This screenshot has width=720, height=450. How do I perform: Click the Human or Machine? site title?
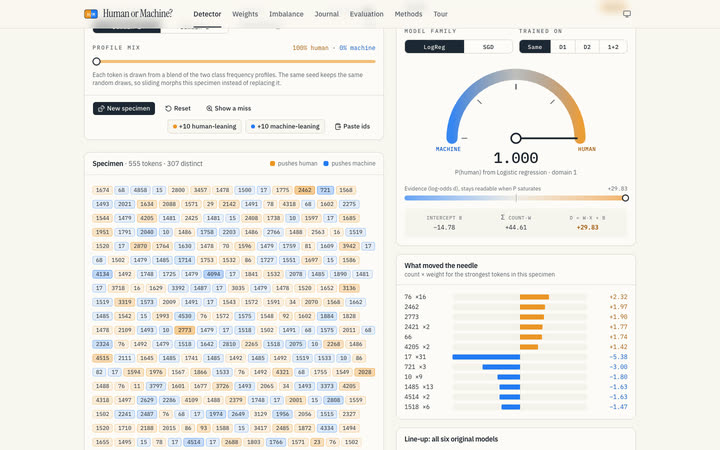(x=137, y=14)
